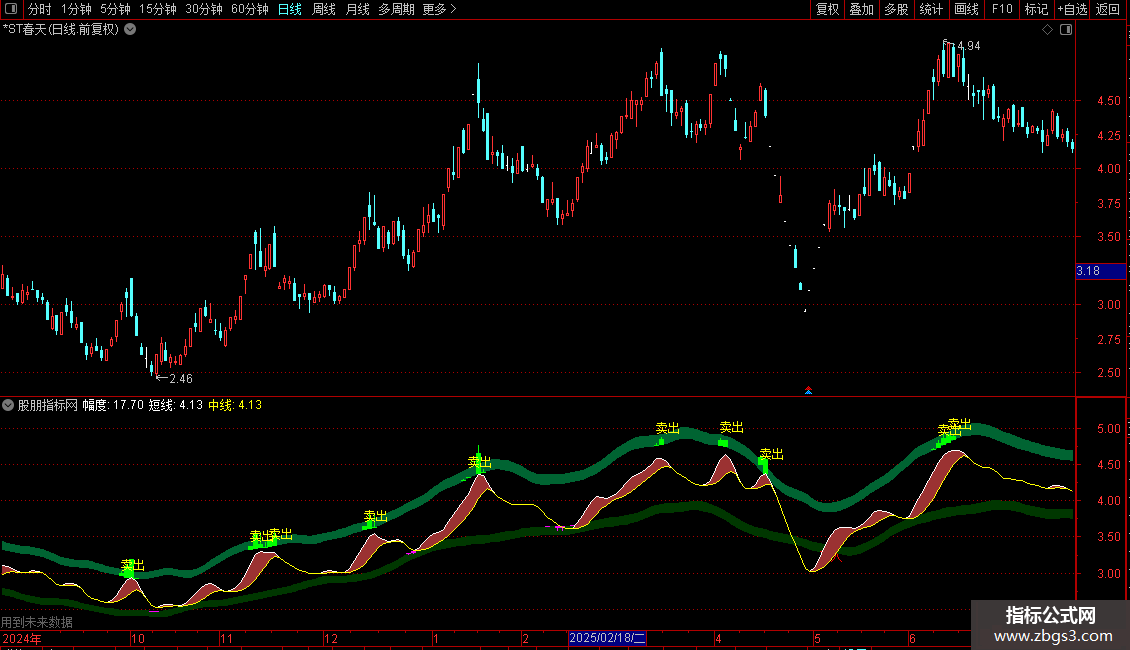
Task: Click month 12 on the time axis
Action: click(x=331, y=638)
